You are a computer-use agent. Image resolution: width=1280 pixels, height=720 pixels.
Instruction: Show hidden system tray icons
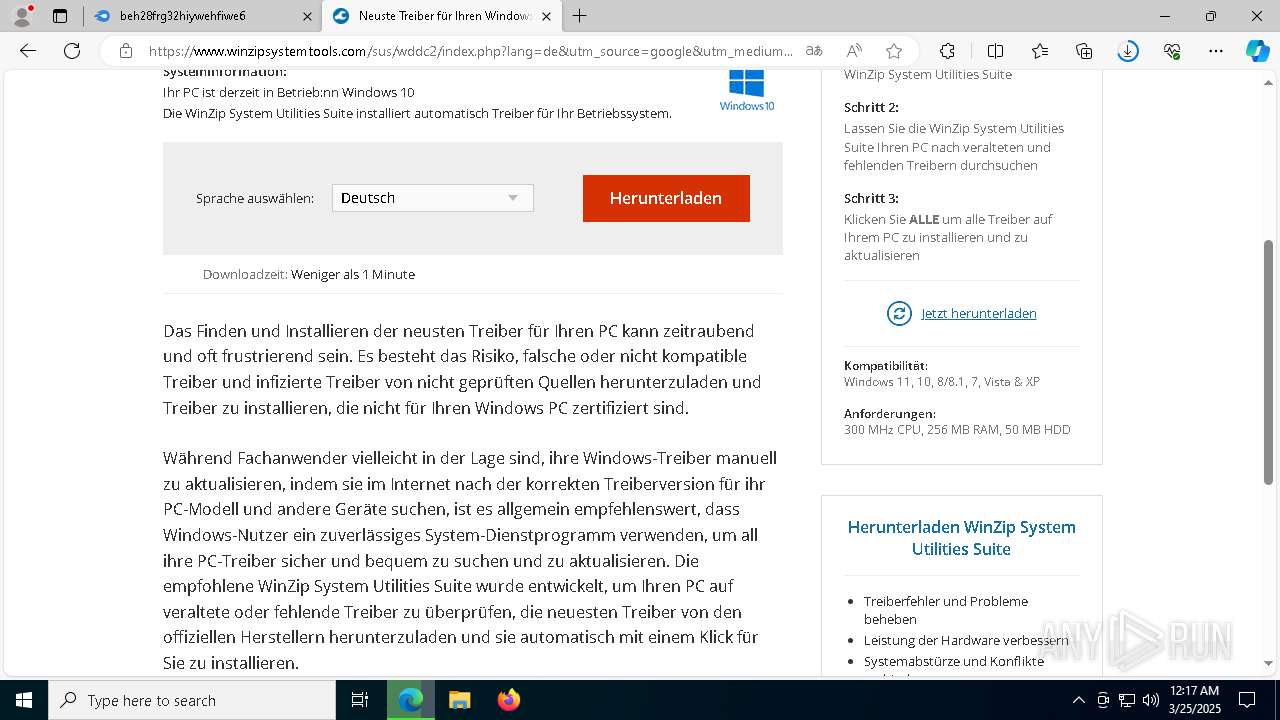coord(1078,700)
